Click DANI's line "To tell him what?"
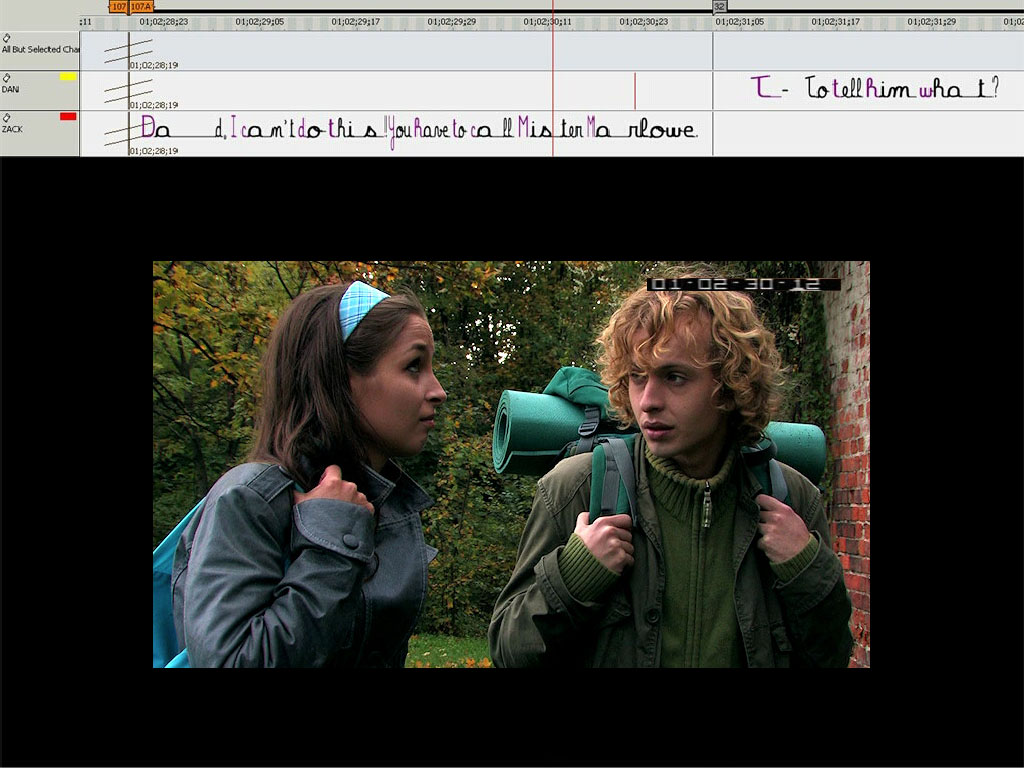This screenshot has width=1024, height=768. (874, 89)
